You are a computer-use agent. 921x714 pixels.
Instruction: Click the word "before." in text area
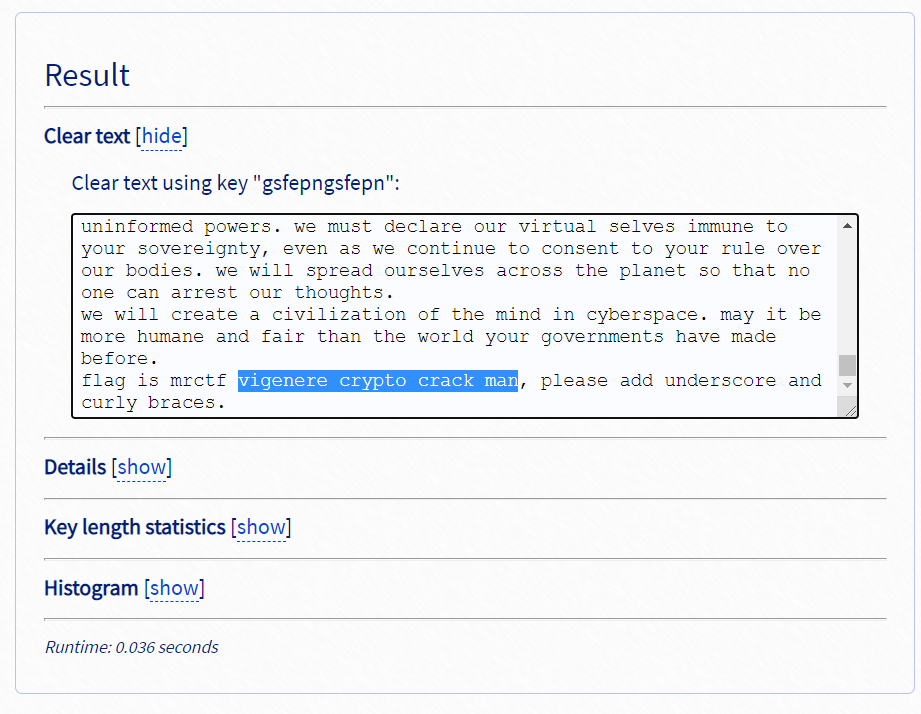pos(119,359)
